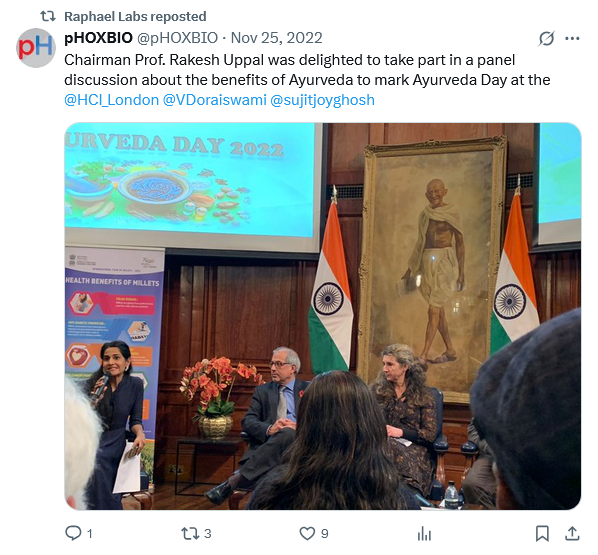Click the repost arrows icon below the photo

190,533
